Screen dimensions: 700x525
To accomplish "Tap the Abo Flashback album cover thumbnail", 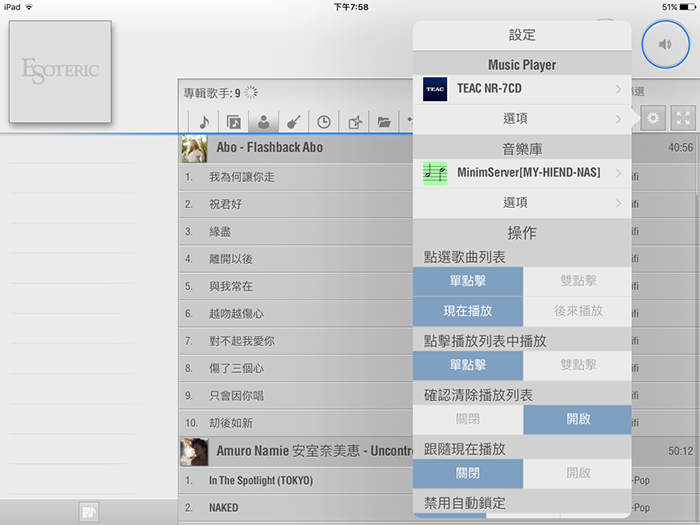I will pyautogui.click(x=194, y=149).
